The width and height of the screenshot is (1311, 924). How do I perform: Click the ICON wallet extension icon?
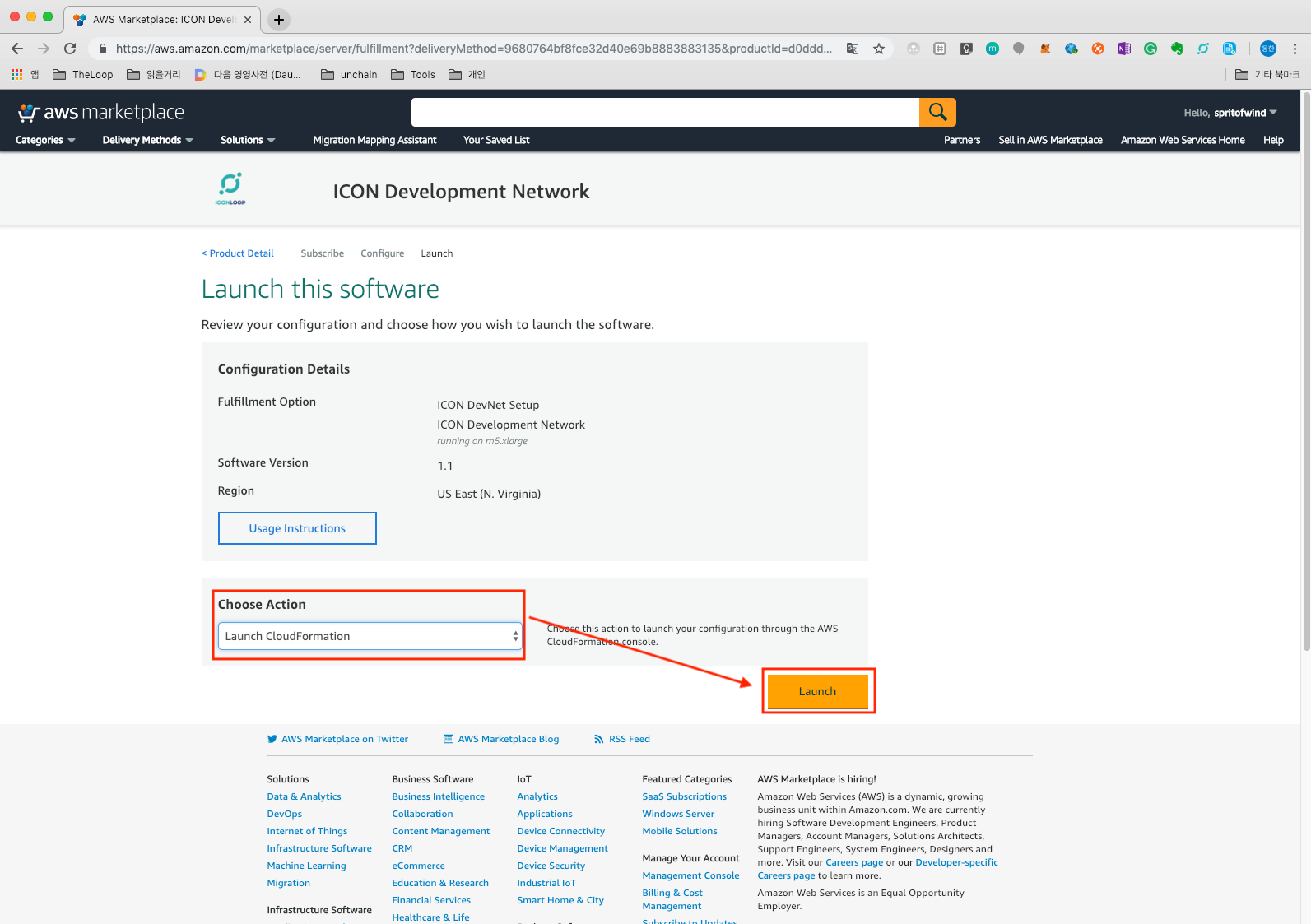(x=1203, y=49)
